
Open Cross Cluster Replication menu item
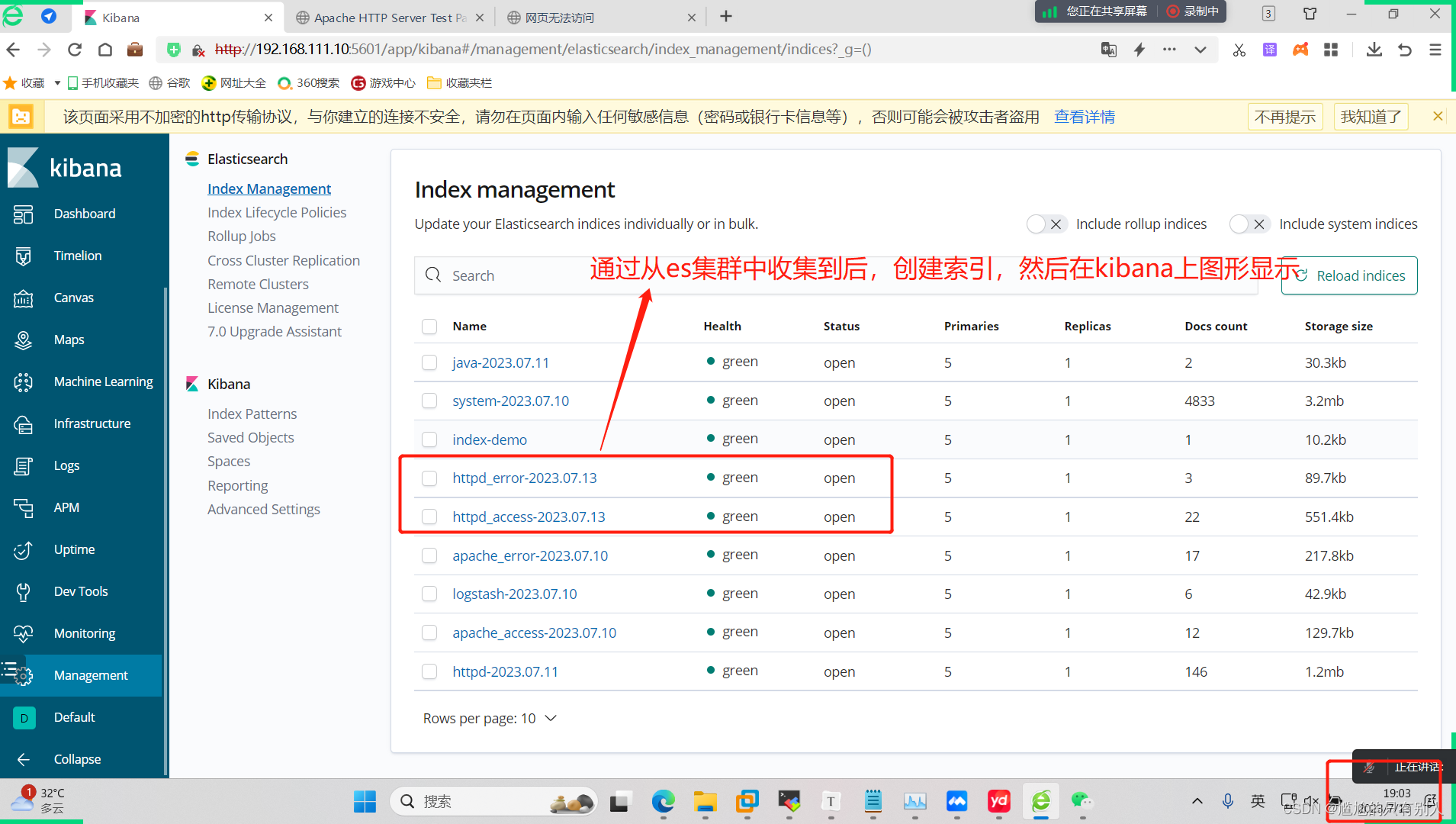(284, 261)
